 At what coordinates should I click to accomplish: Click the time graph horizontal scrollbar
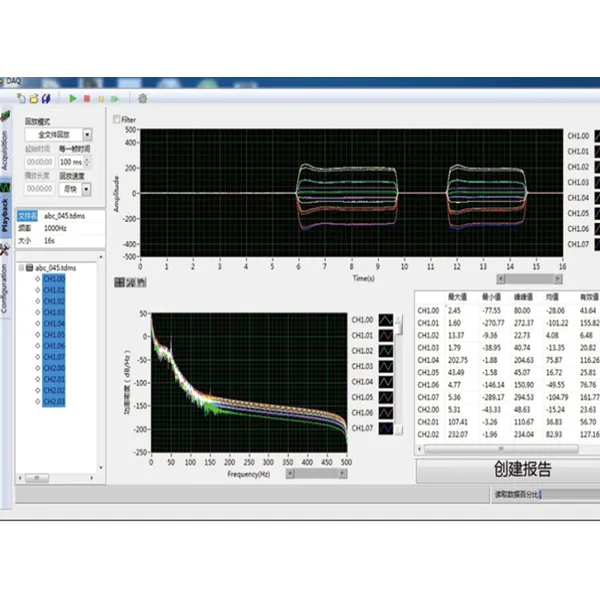[529, 279]
